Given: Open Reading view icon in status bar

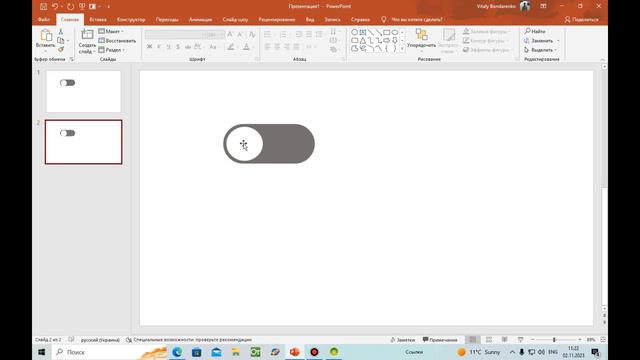Looking at the screenshot, I should [504, 340].
